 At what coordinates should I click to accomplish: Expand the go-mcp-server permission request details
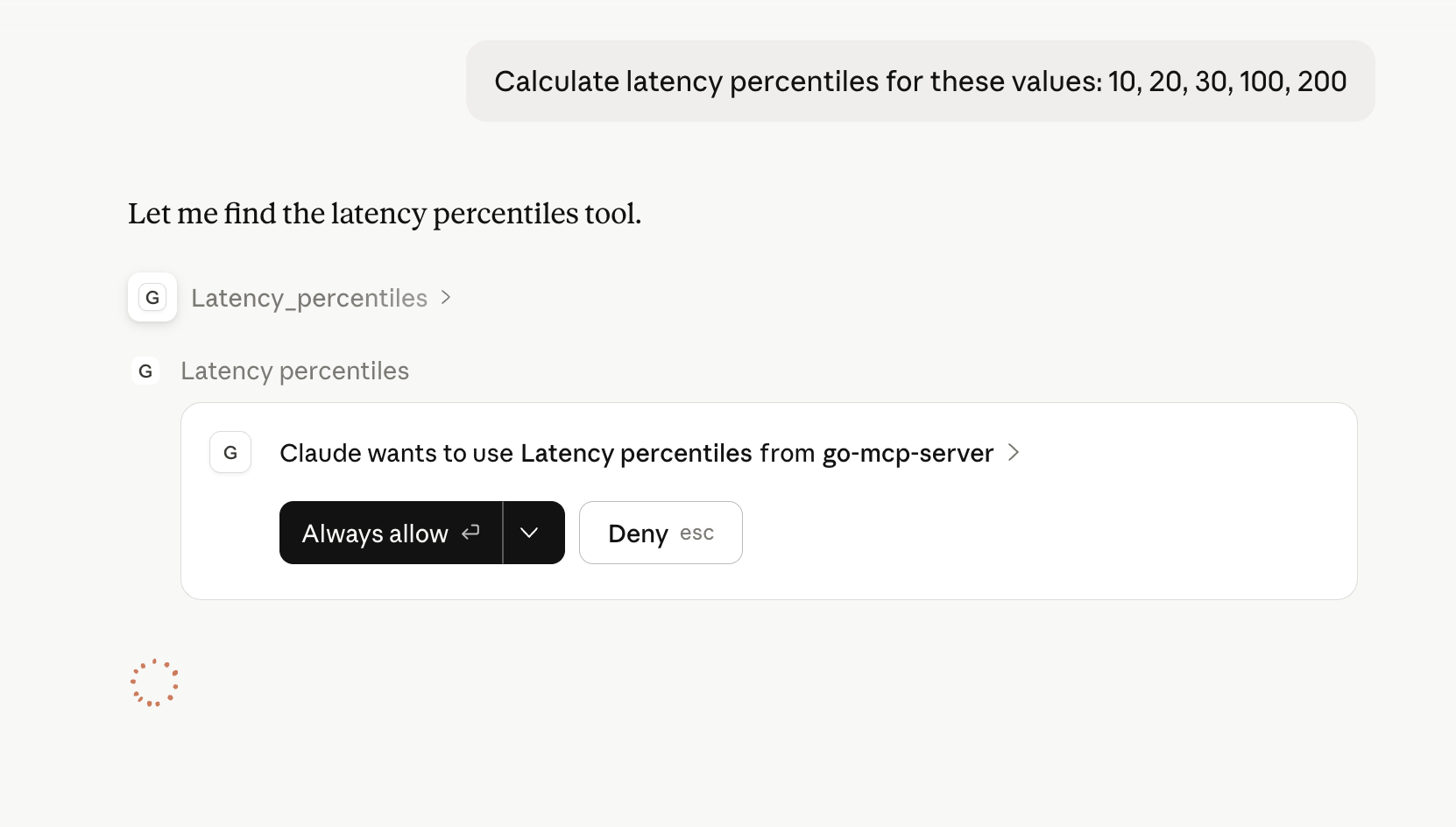pos(1014,453)
